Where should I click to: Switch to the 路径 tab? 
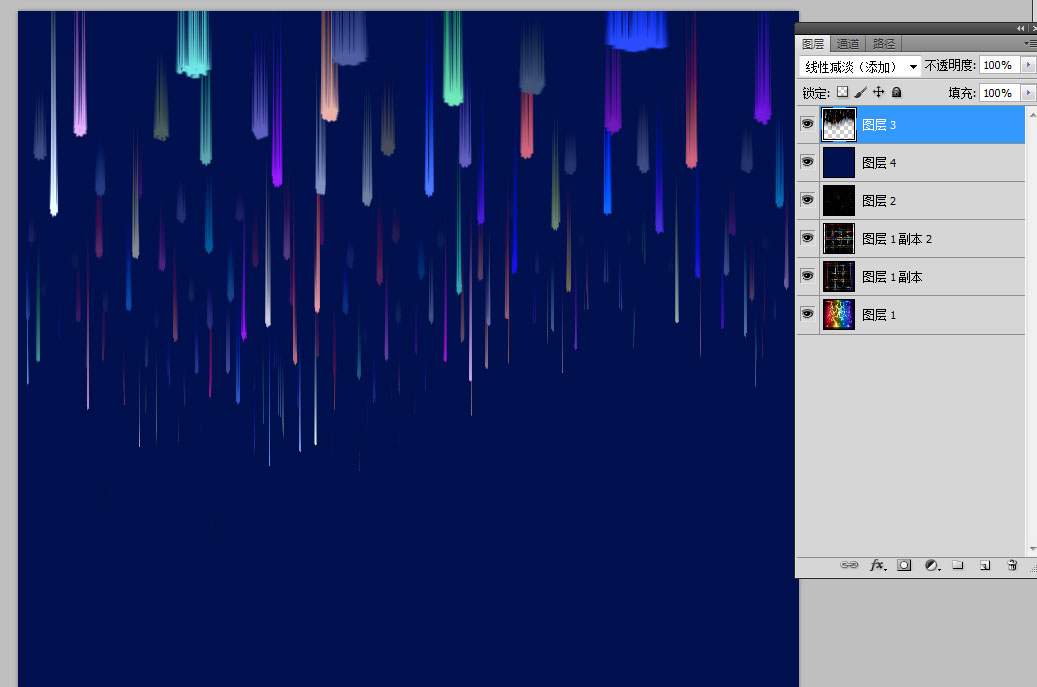coord(884,44)
